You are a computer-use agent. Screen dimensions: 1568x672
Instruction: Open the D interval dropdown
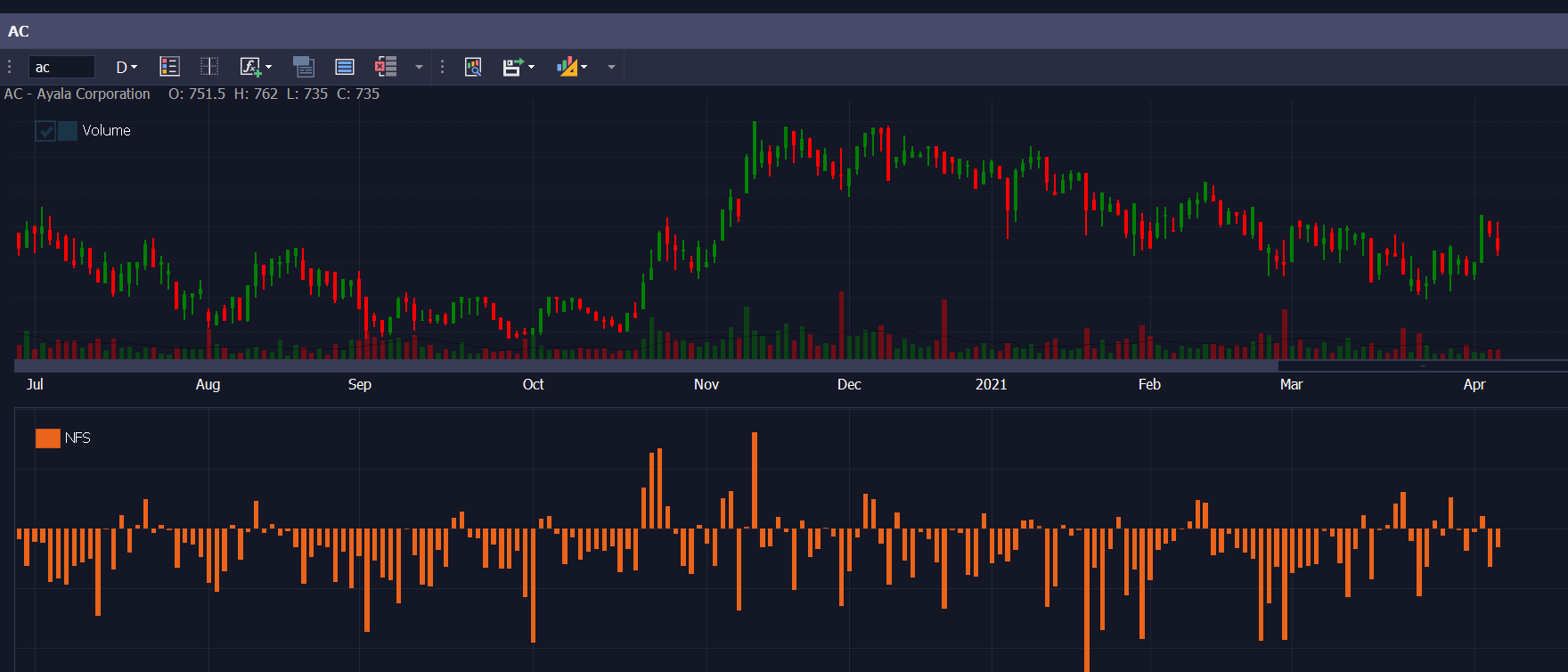pos(127,67)
